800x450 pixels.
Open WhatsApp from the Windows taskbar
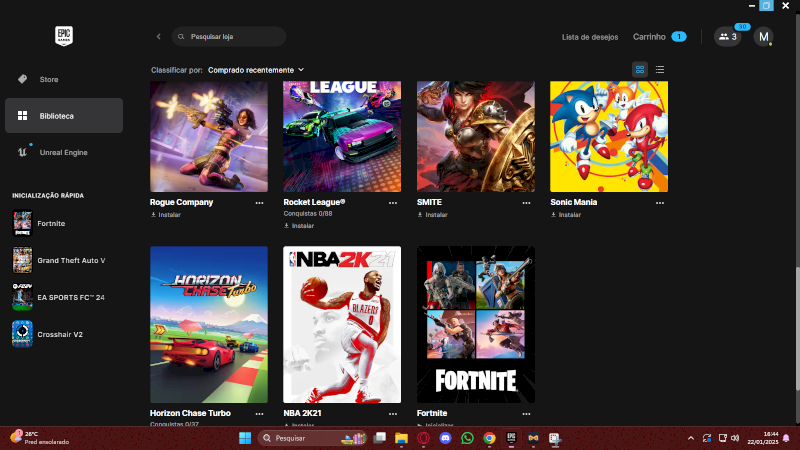(467, 438)
